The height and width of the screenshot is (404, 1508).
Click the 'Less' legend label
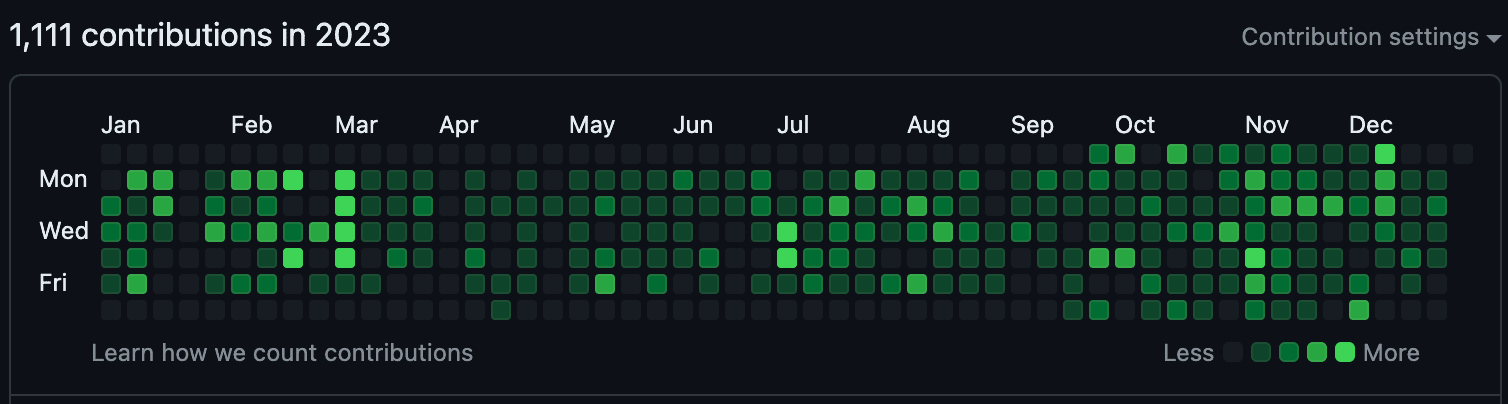(x=1189, y=353)
